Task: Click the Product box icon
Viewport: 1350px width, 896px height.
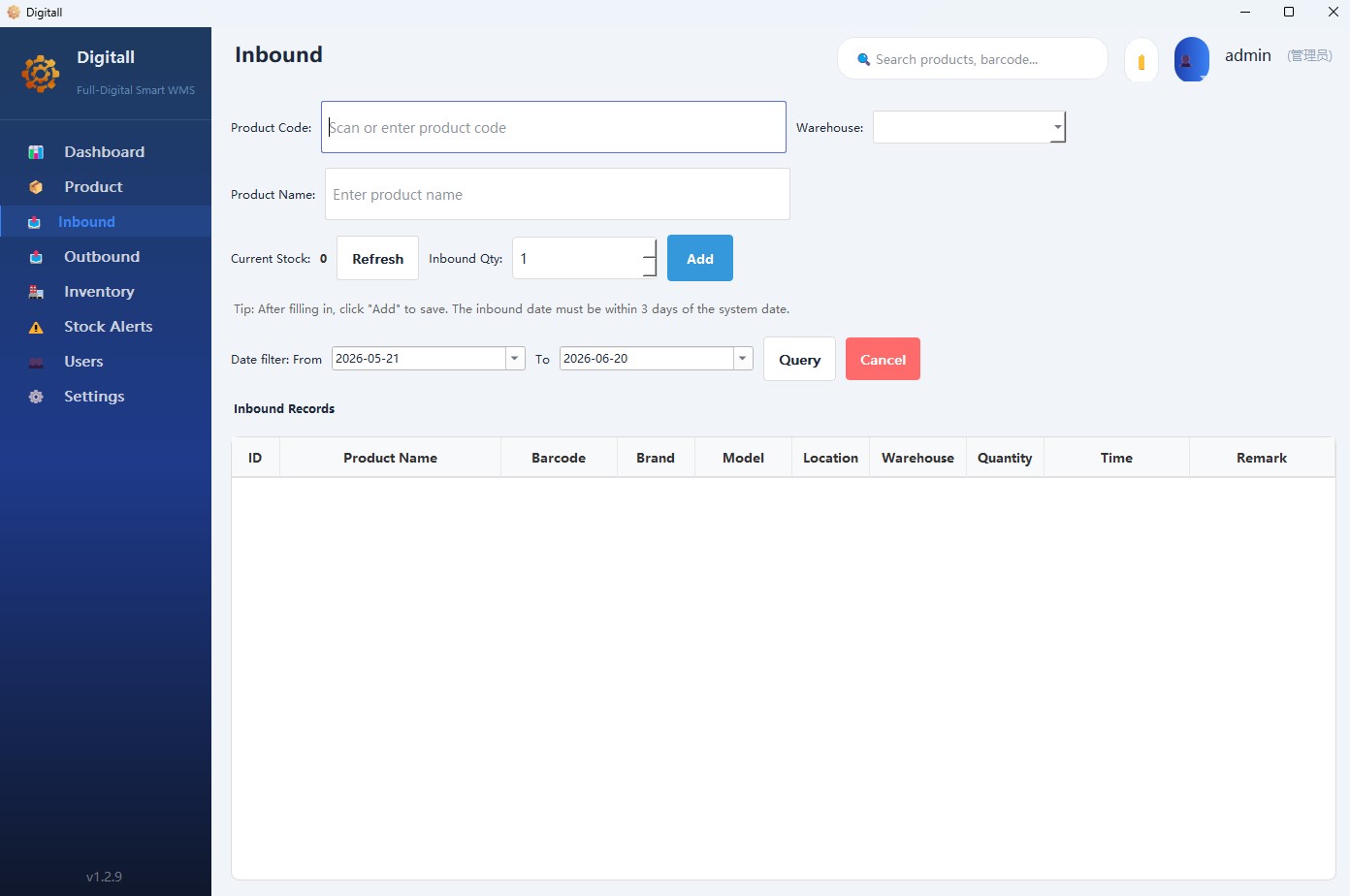Action: click(x=36, y=187)
